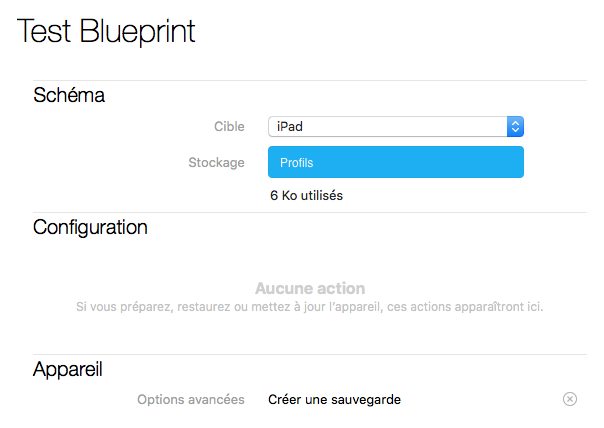Click the Stockage field label
The width and height of the screenshot is (604, 428).
216,162
